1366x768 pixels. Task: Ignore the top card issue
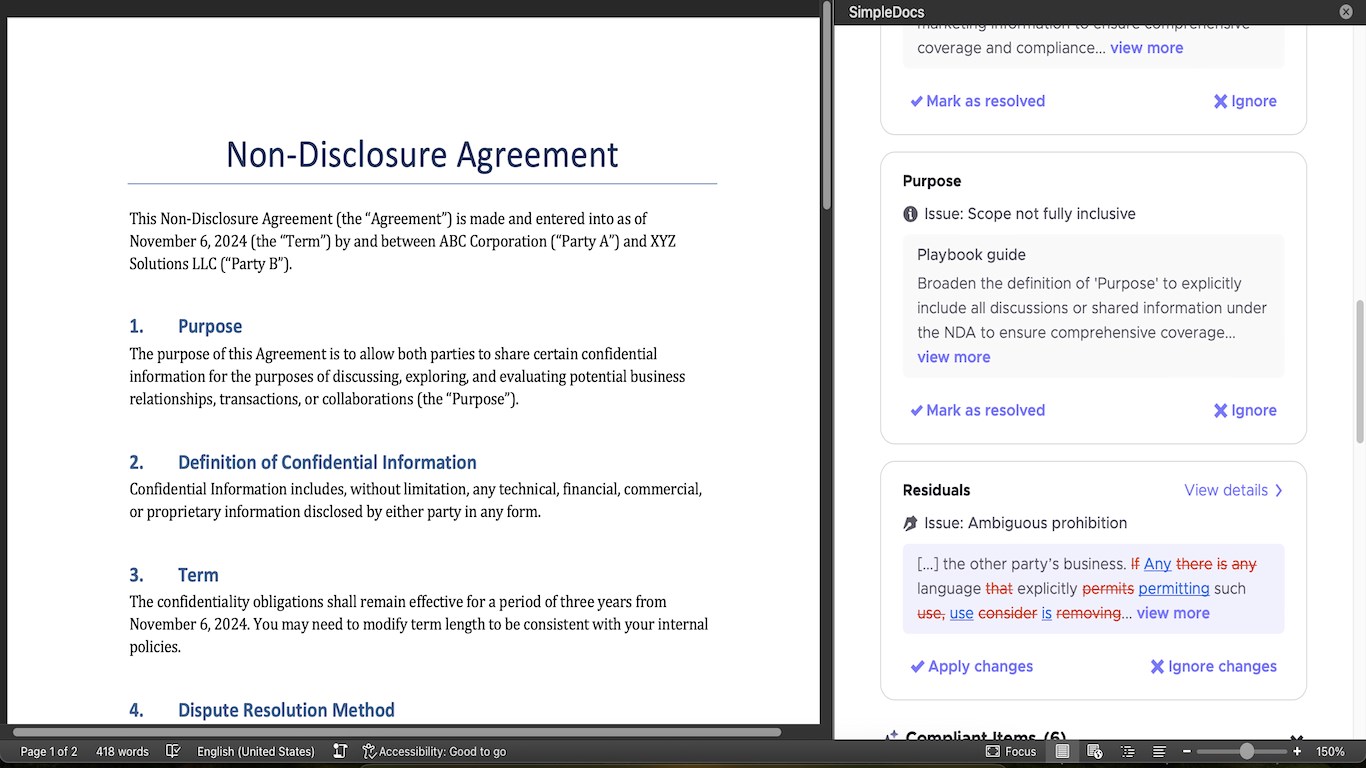coord(1245,101)
